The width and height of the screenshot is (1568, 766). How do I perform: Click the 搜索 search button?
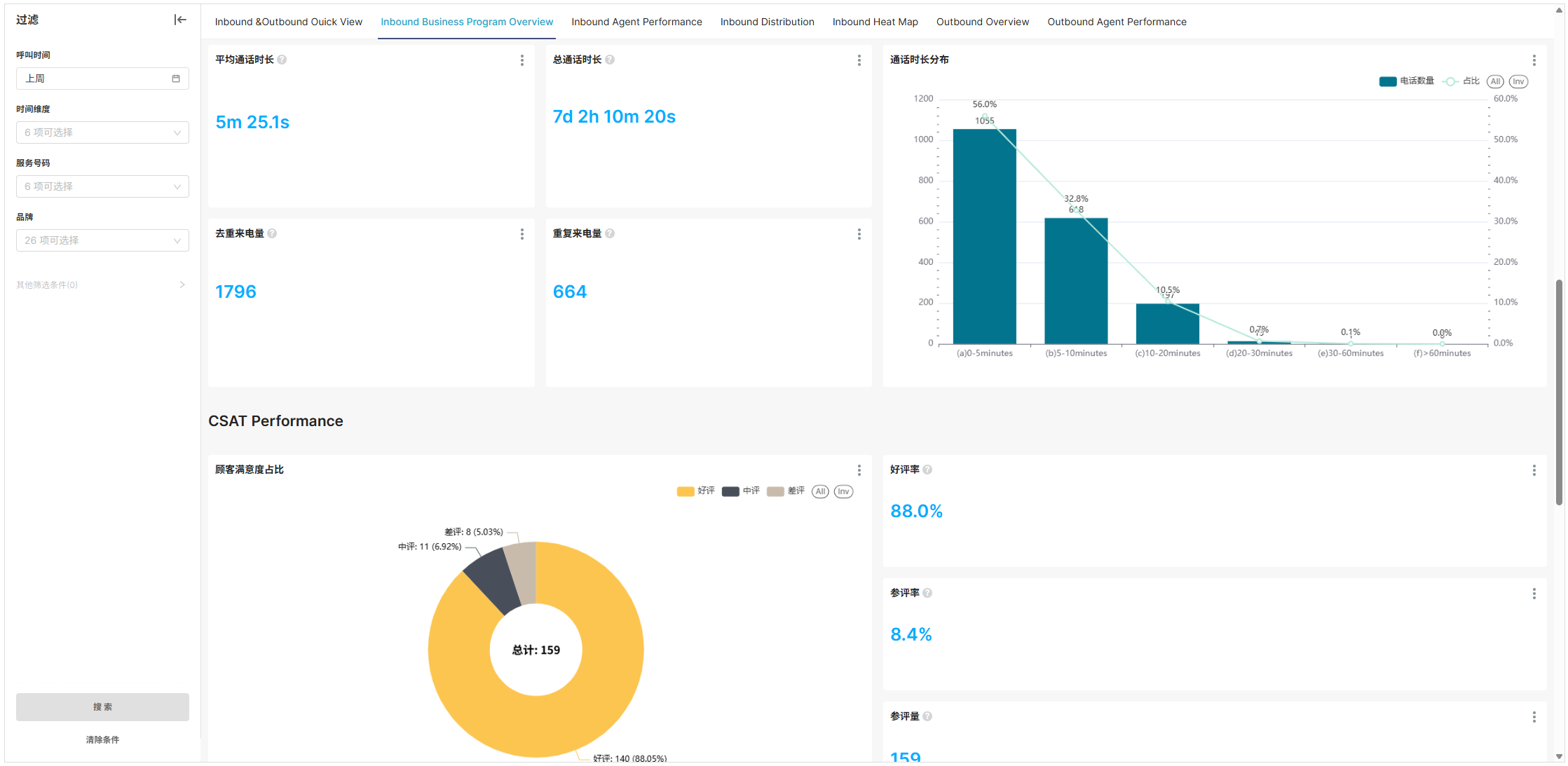[x=102, y=707]
